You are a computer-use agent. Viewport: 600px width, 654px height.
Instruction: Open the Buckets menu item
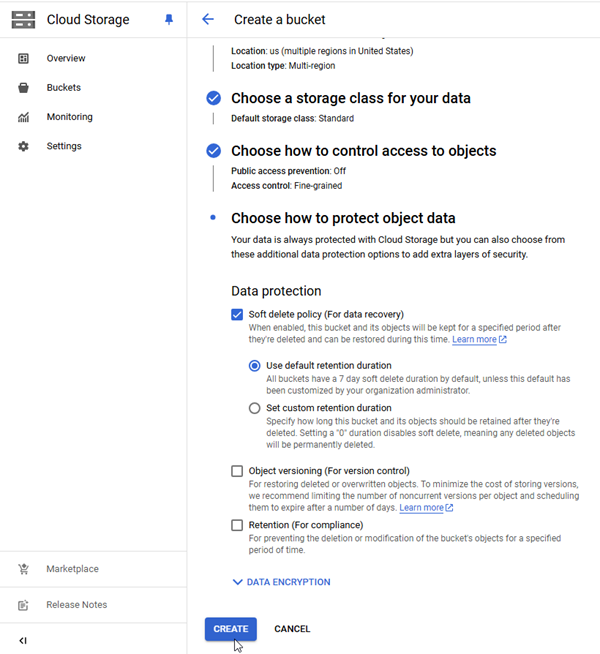(63, 88)
